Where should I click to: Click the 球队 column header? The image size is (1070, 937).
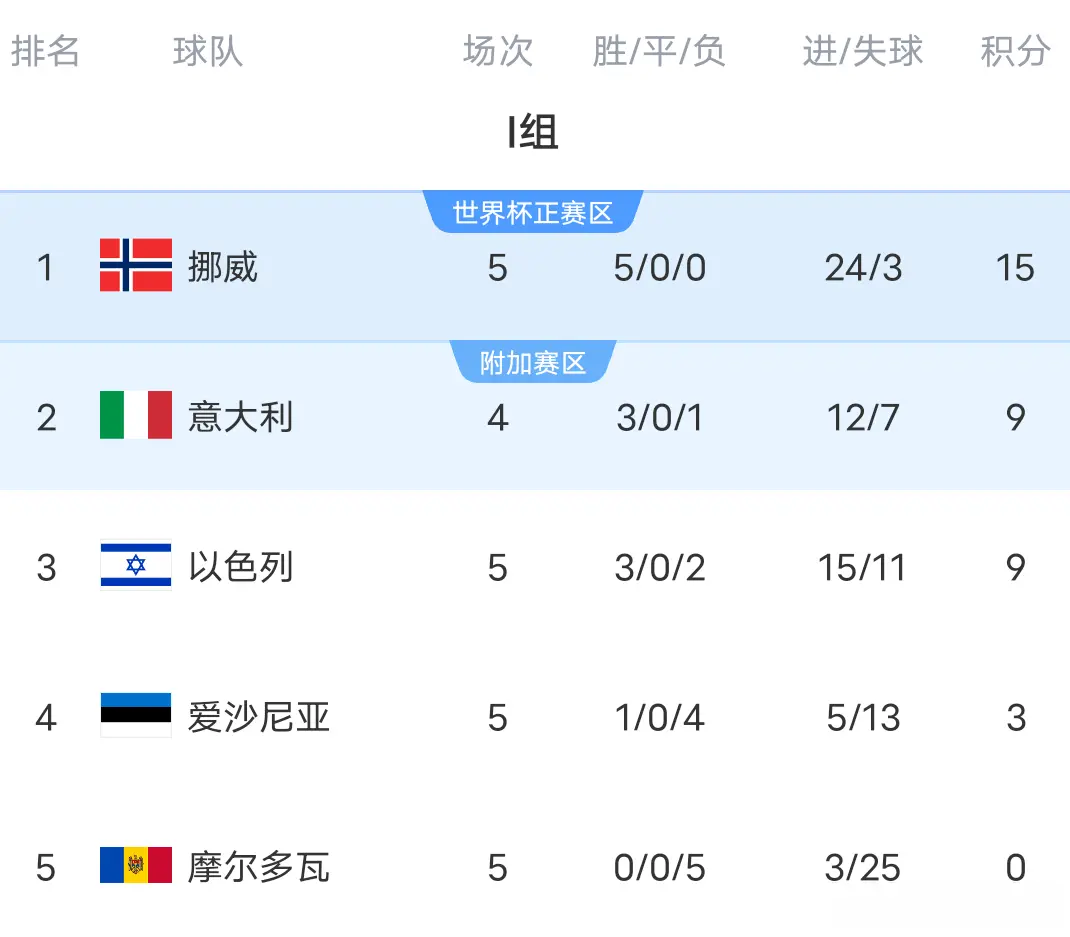click(207, 52)
